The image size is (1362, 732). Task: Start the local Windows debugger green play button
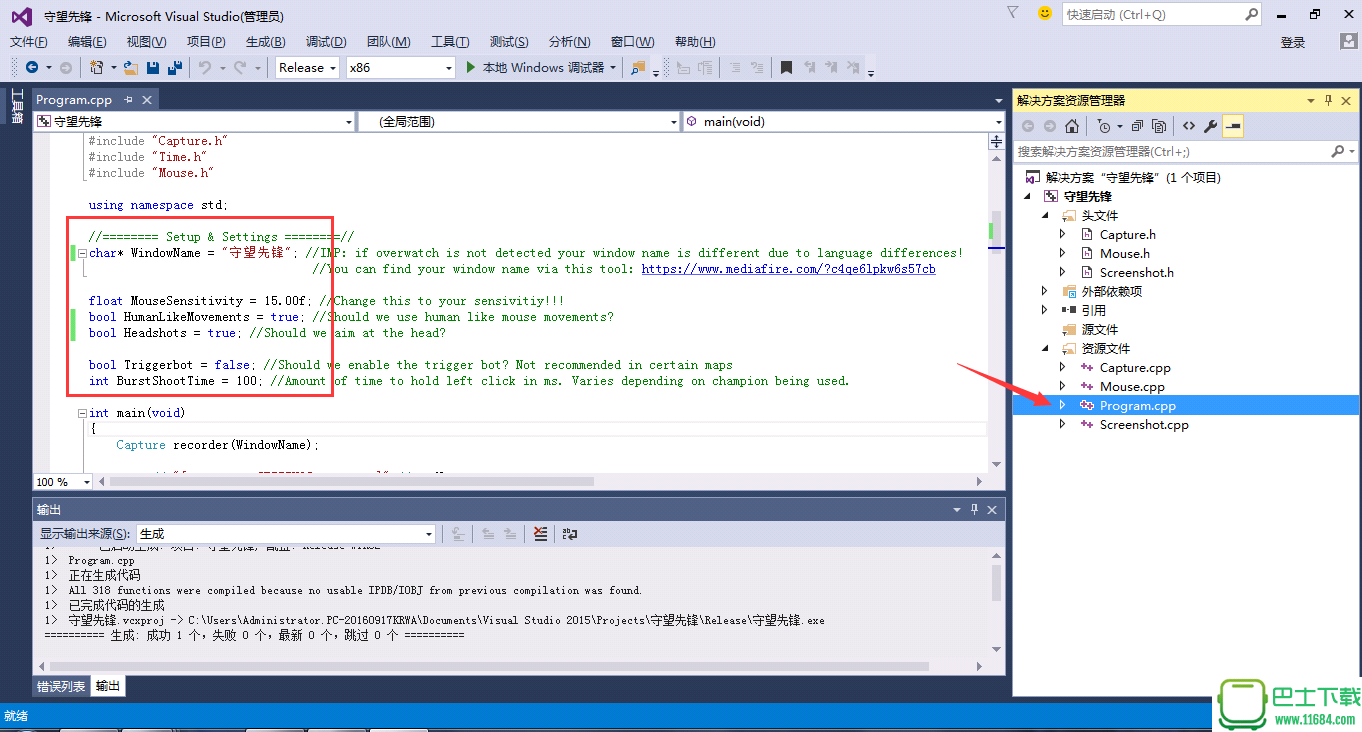[x=473, y=67]
